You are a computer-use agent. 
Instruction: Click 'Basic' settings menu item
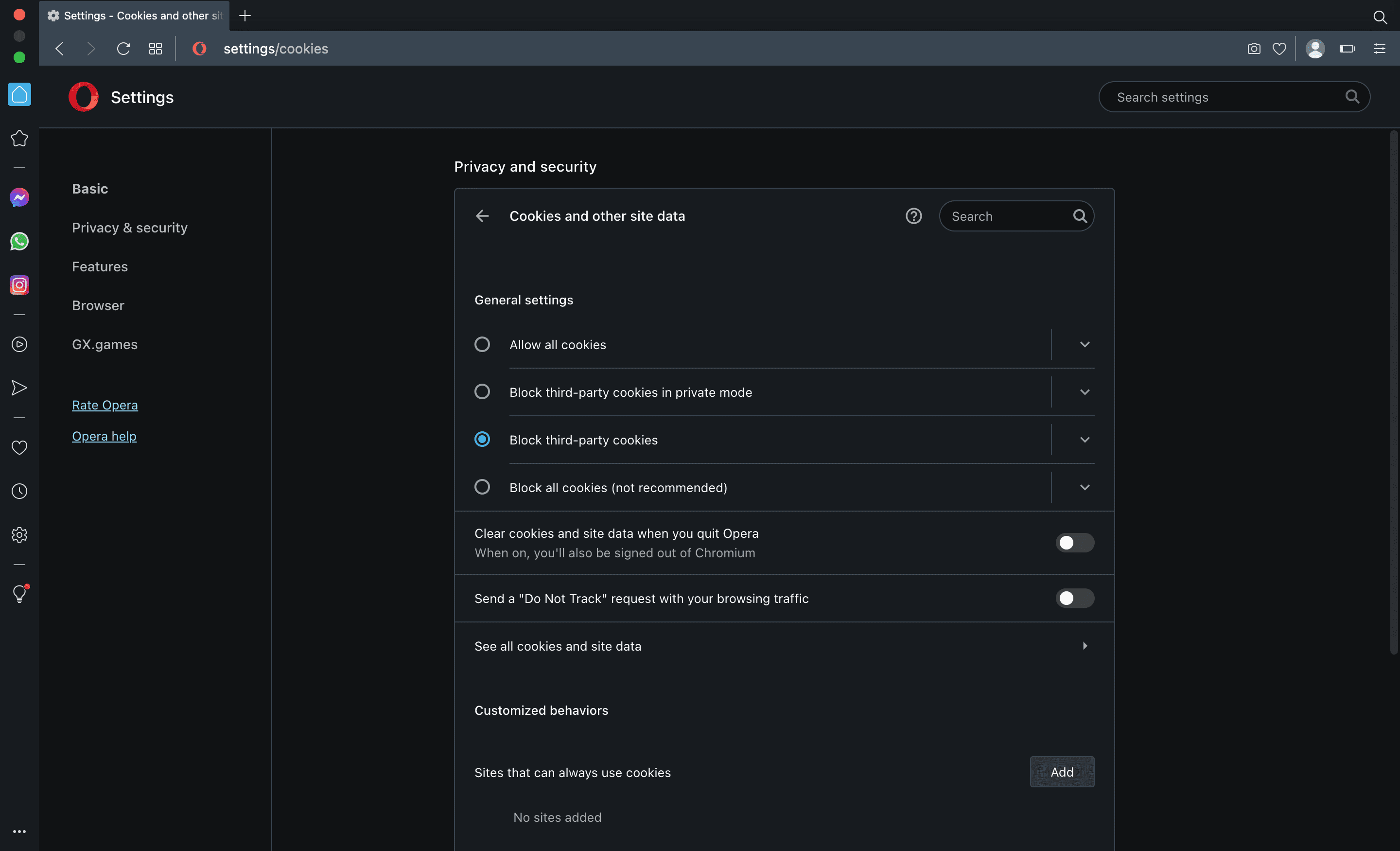click(90, 188)
